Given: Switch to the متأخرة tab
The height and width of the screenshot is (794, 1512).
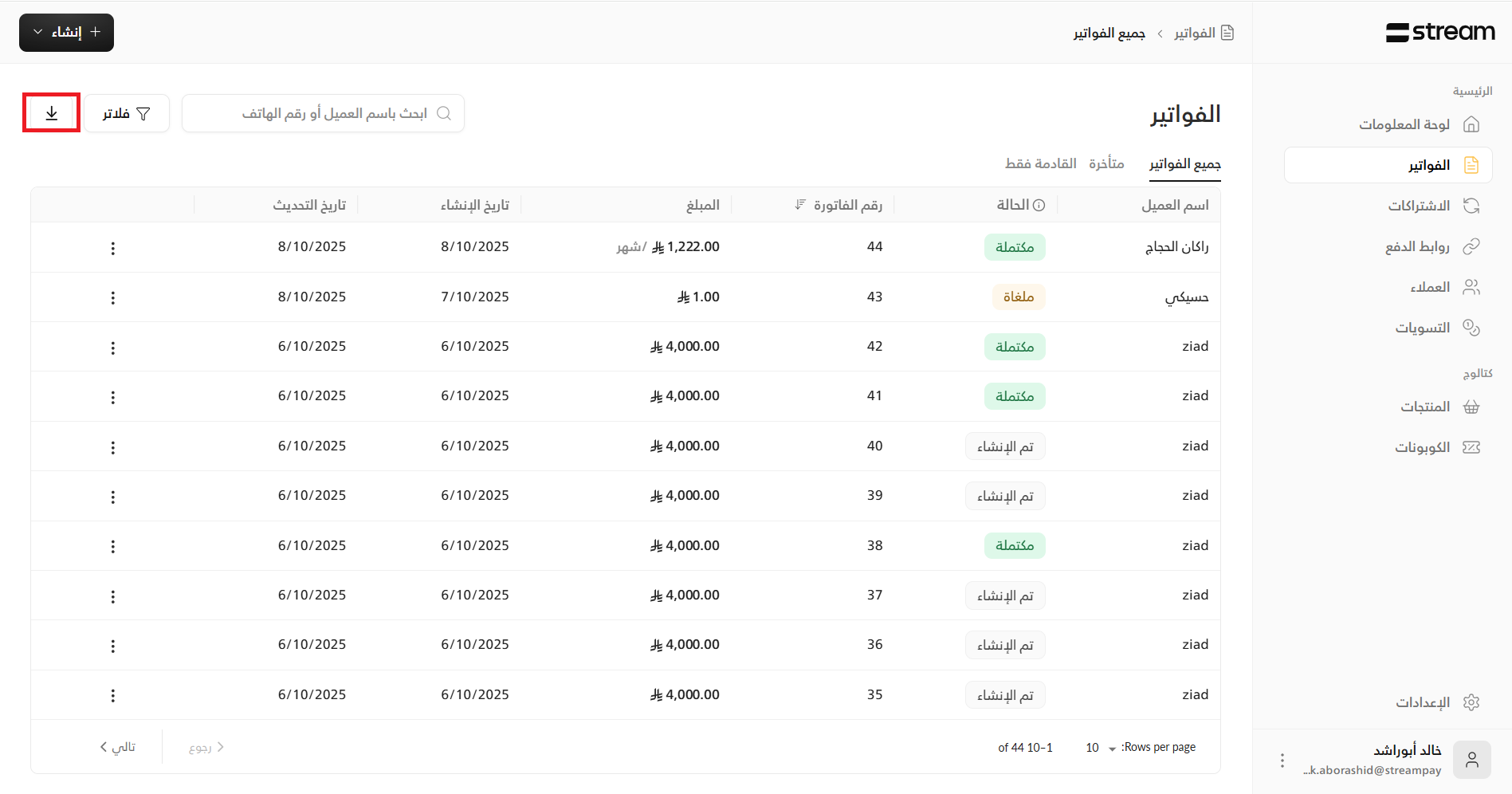Looking at the screenshot, I should [1106, 163].
